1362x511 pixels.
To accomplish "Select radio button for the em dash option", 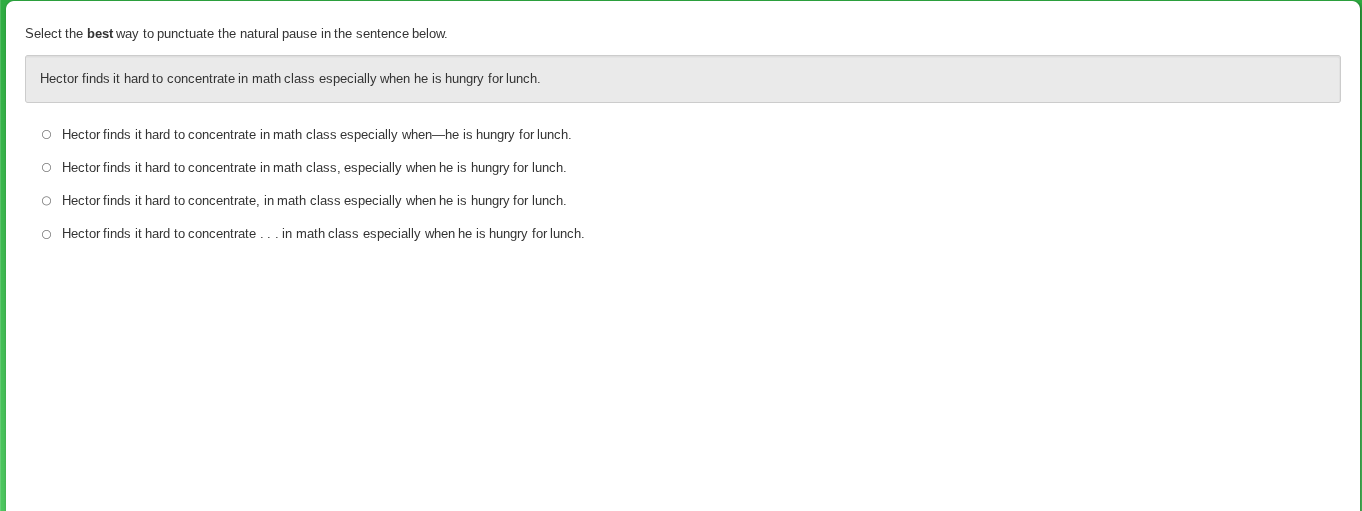I will click(x=46, y=135).
